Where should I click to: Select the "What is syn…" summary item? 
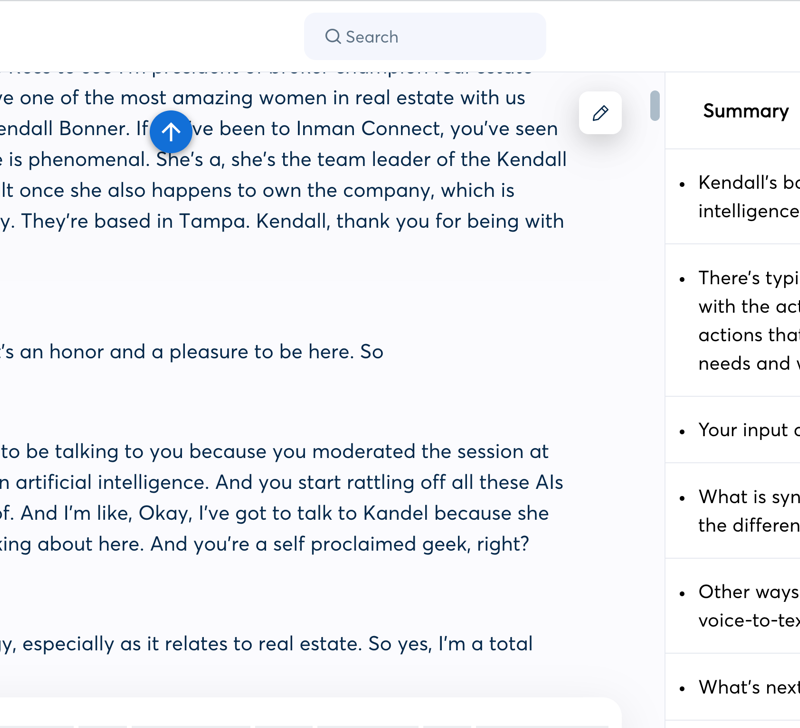748,510
